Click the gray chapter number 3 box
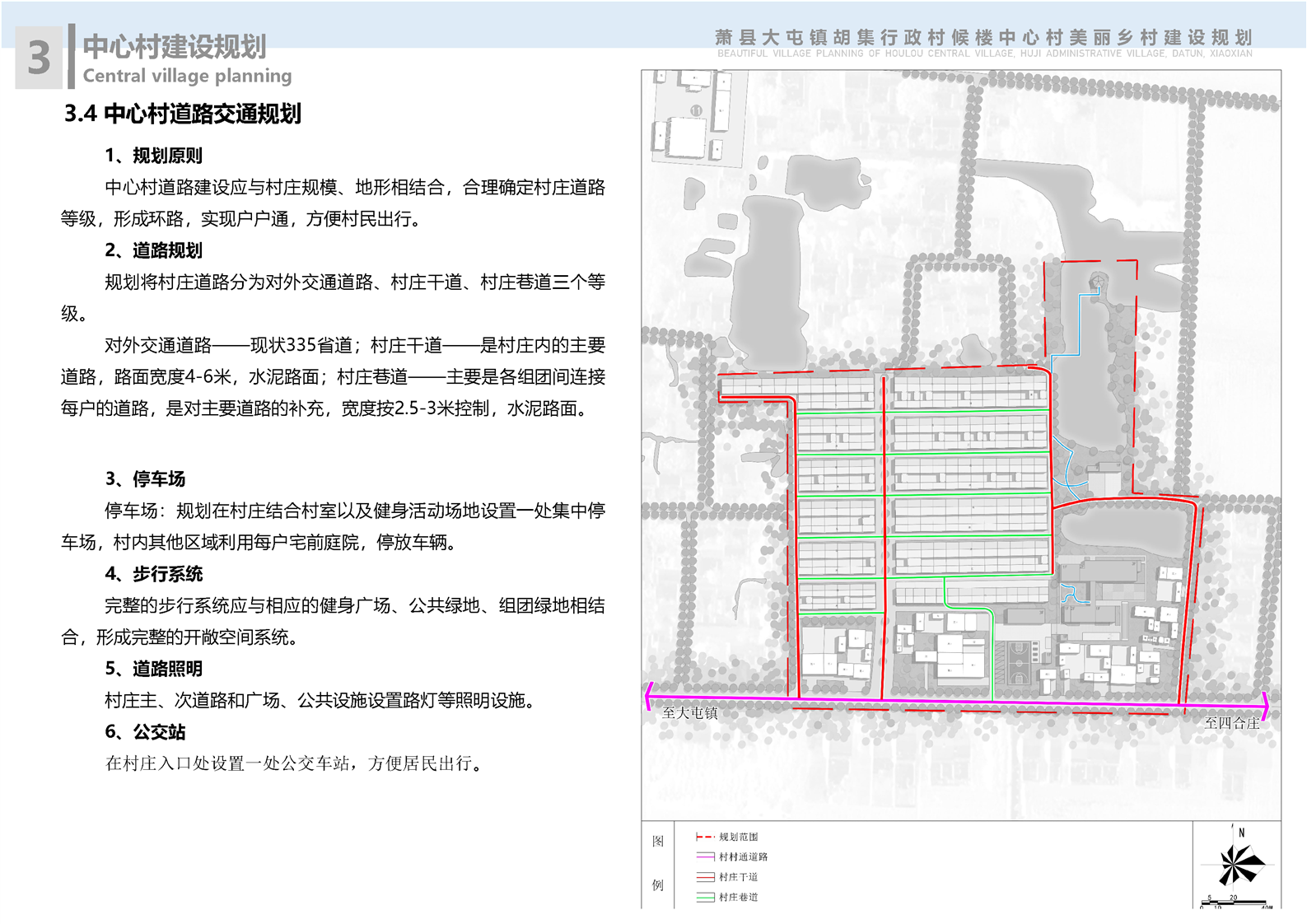Image resolution: width=1307 pixels, height=924 pixels. coord(39,58)
